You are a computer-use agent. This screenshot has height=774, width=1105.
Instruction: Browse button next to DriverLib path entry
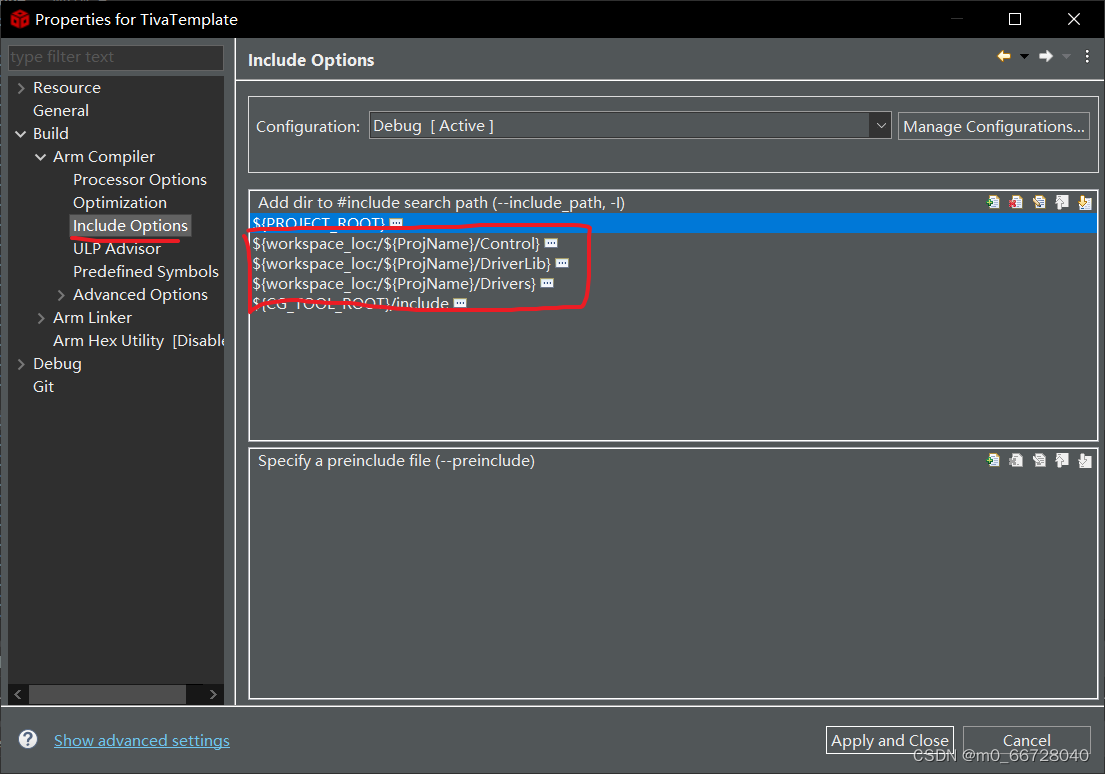pos(562,264)
